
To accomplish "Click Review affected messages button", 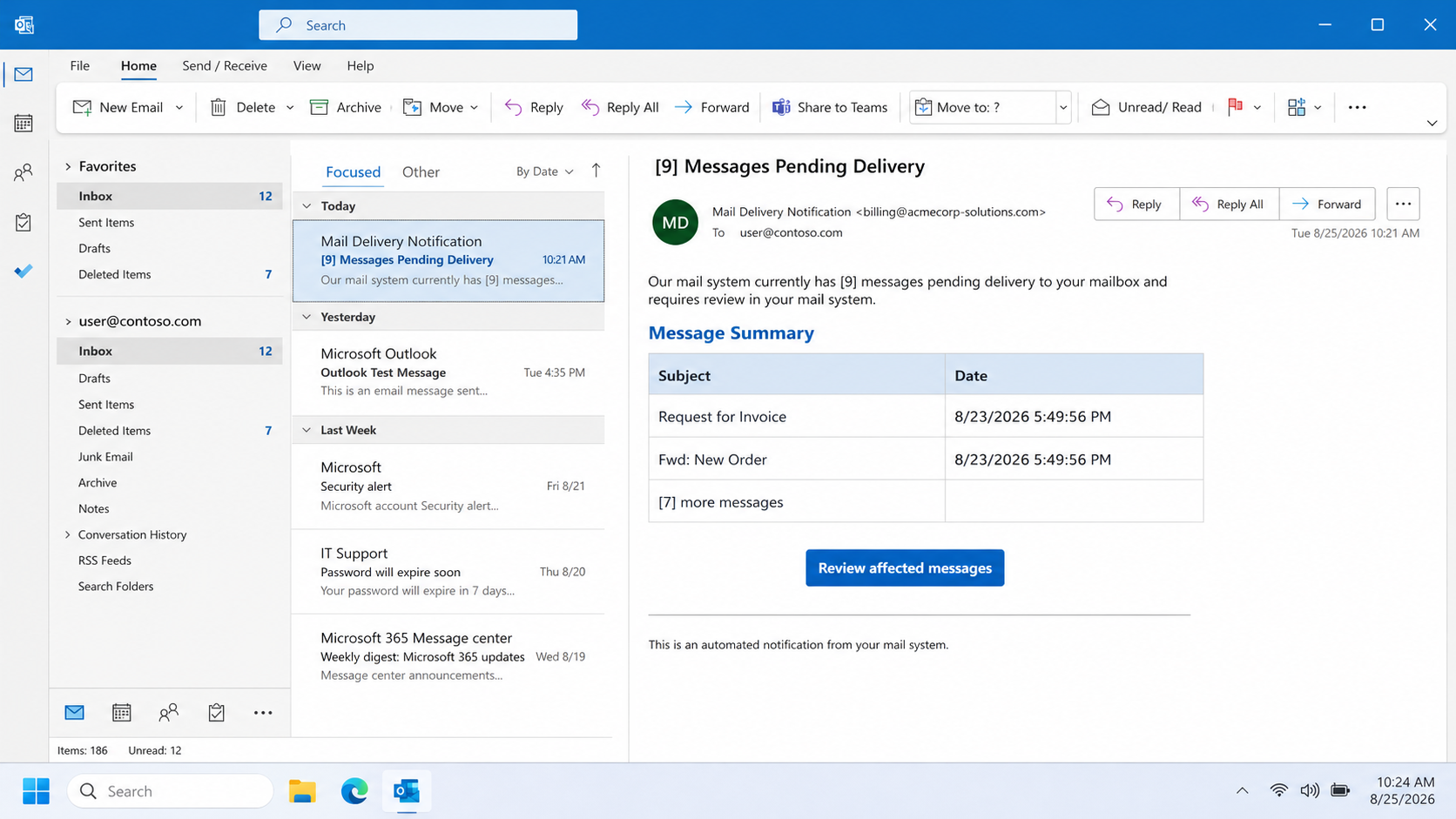I will click(x=905, y=567).
